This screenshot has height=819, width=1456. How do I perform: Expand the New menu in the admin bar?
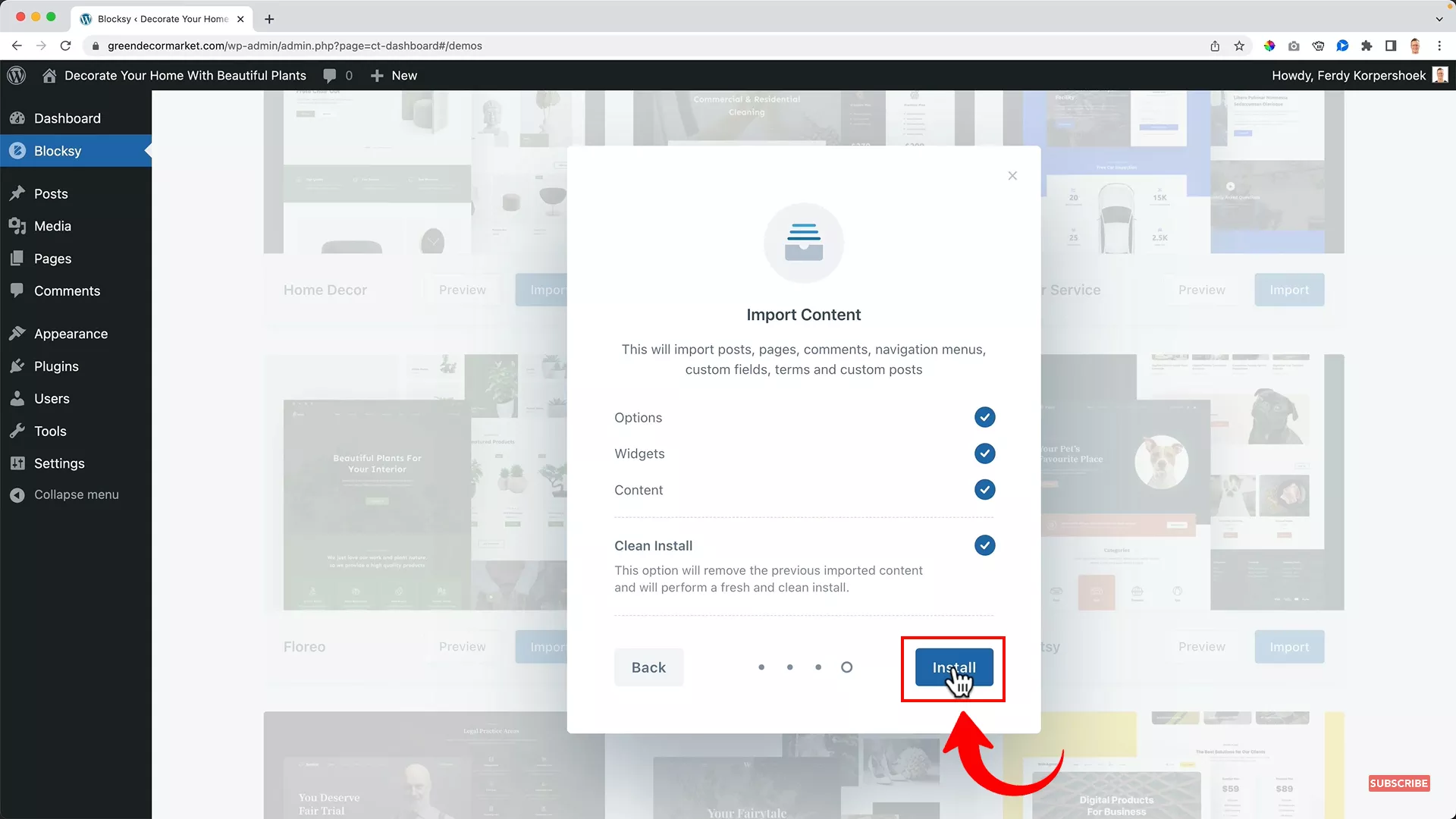click(x=393, y=75)
